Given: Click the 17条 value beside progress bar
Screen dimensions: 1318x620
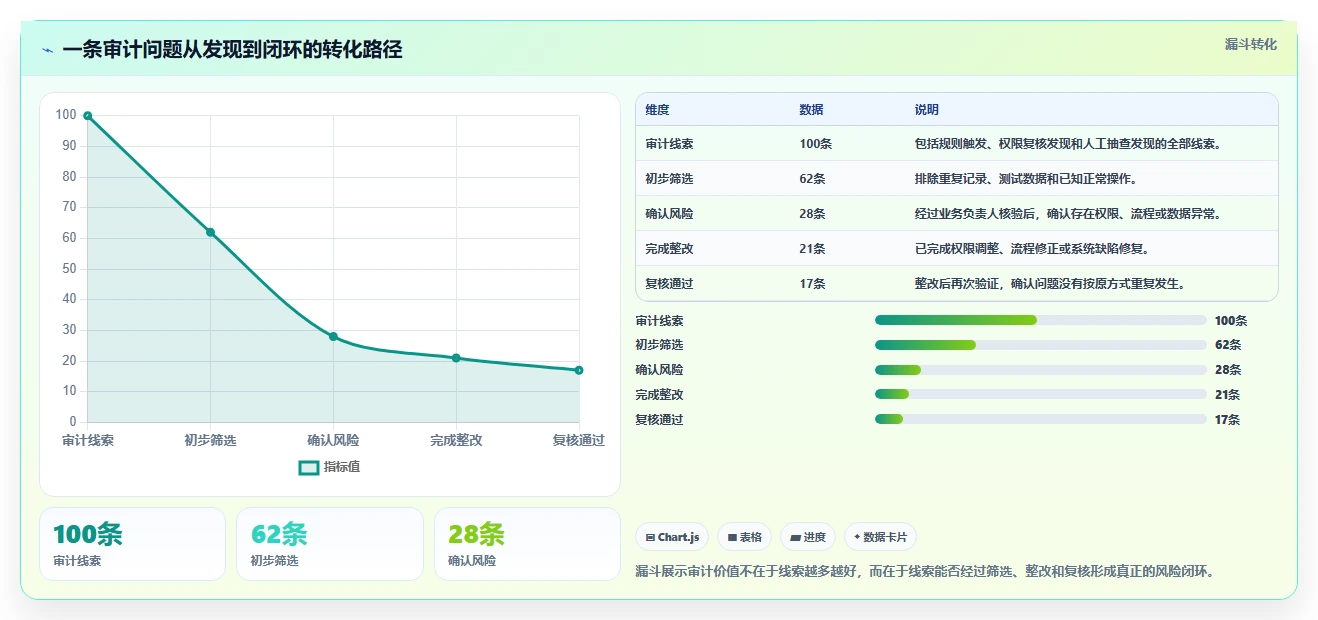Looking at the screenshot, I should (1227, 420).
